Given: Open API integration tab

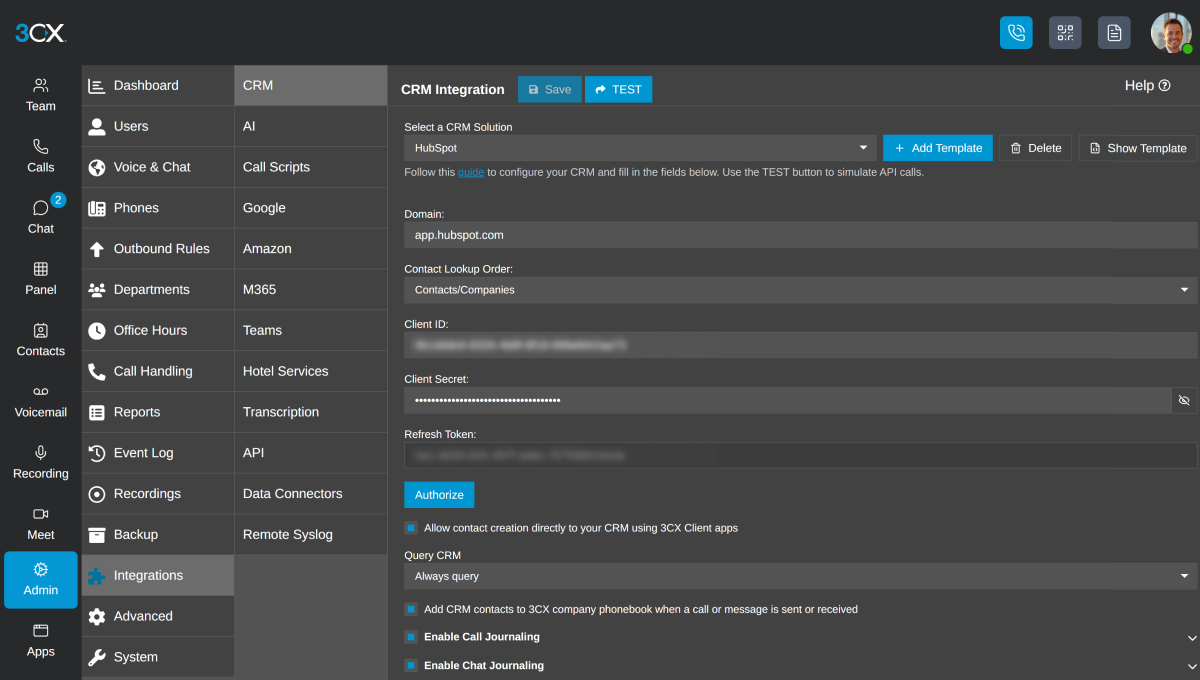Looking at the screenshot, I should click(311, 453).
